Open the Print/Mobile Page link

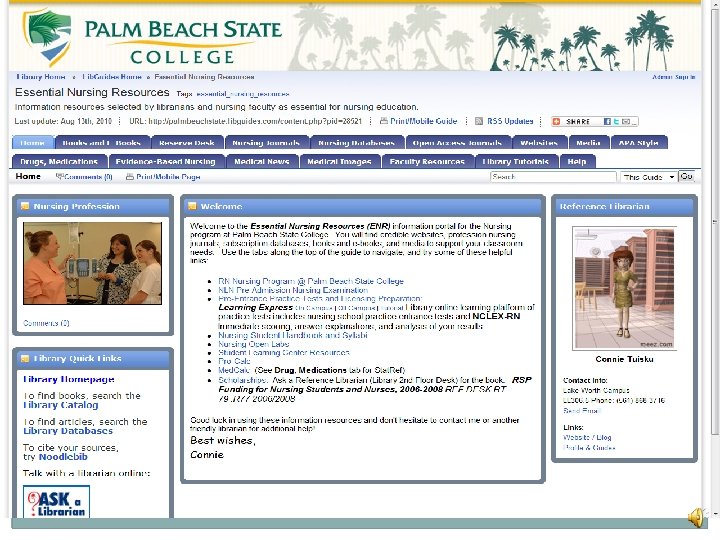coord(169,177)
